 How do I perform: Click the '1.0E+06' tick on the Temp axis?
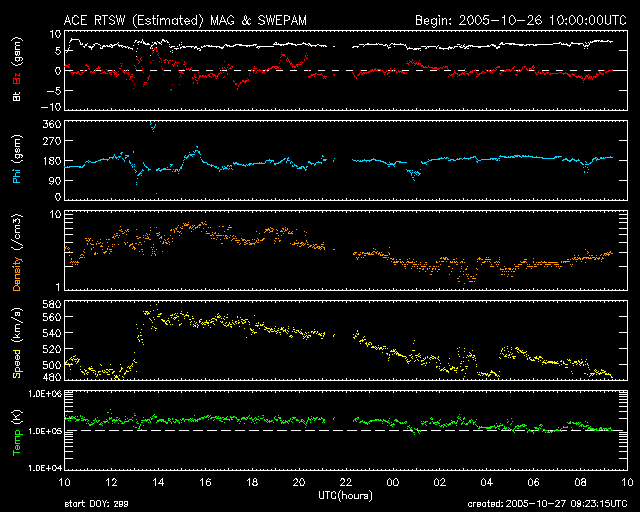point(45,394)
